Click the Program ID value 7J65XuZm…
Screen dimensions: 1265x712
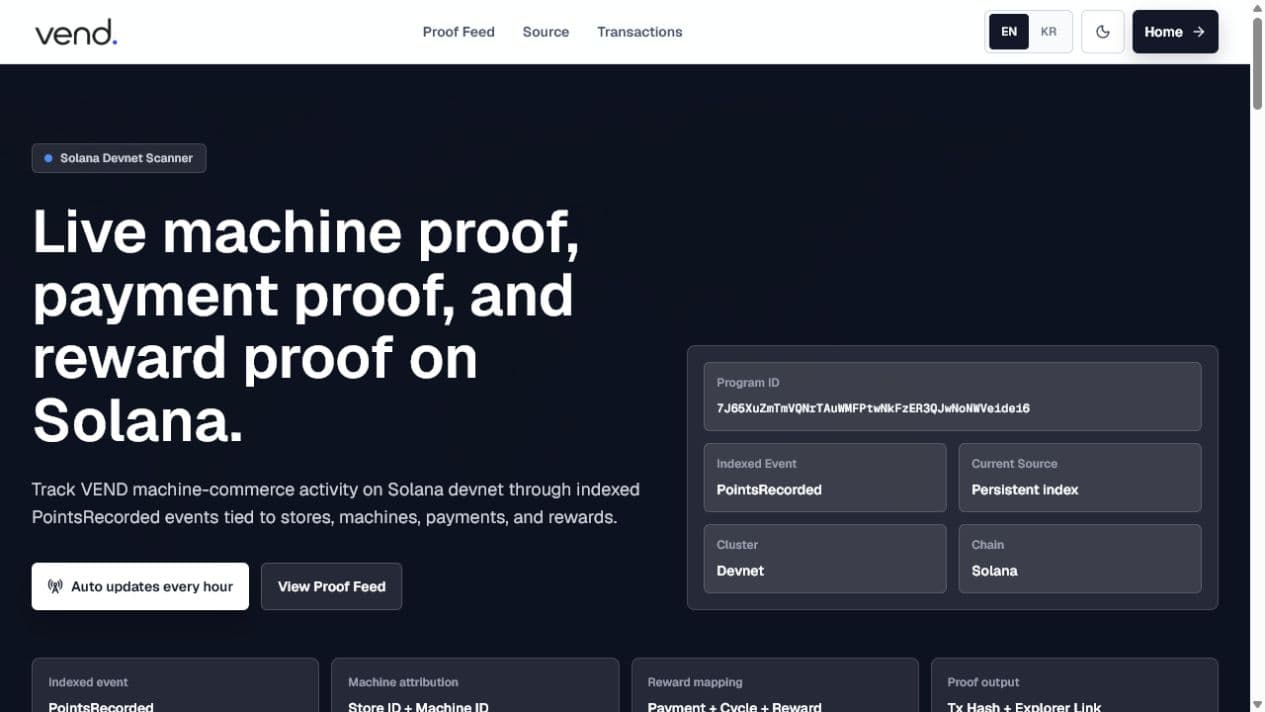(873, 408)
